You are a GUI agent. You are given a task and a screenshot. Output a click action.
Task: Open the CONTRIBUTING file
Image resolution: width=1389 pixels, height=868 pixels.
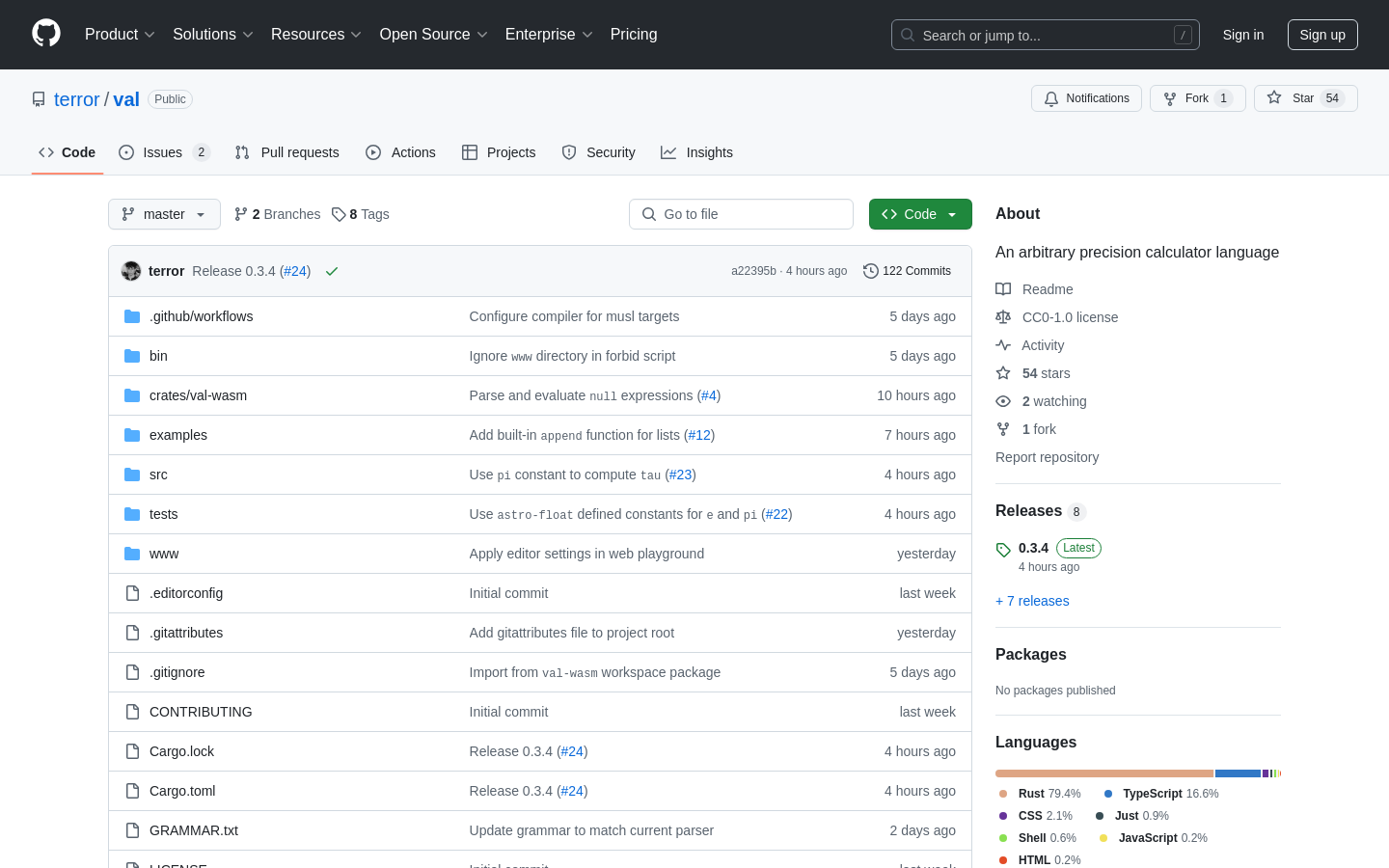201,712
